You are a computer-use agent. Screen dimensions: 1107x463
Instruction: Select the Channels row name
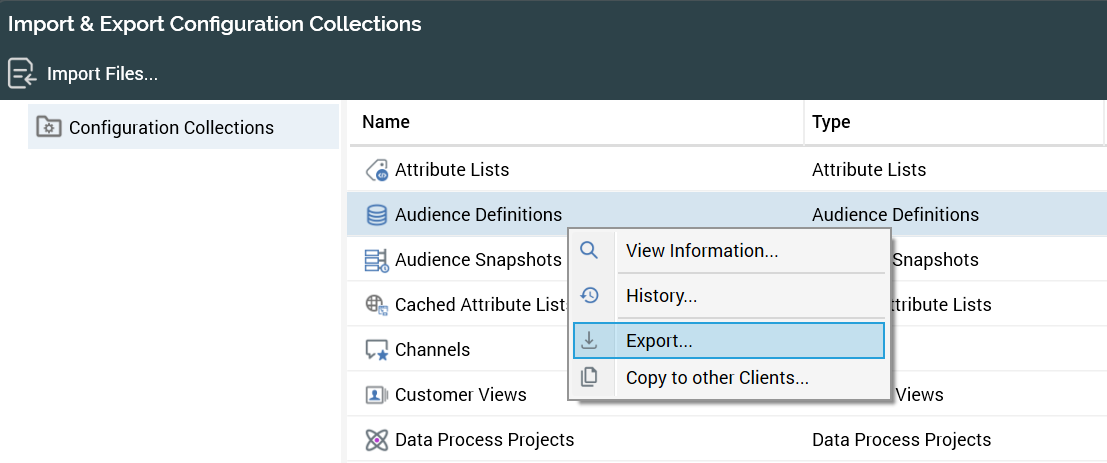[432, 350]
